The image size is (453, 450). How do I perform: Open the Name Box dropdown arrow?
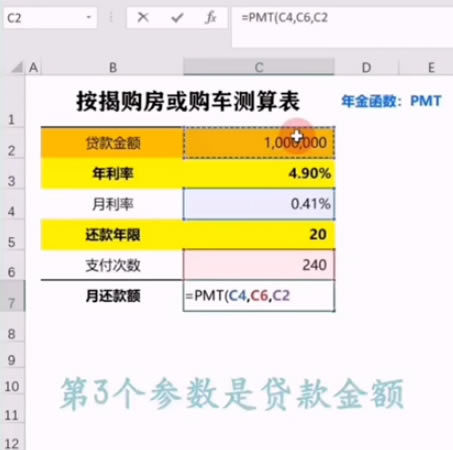pyautogui.click(x=89, y=17)
